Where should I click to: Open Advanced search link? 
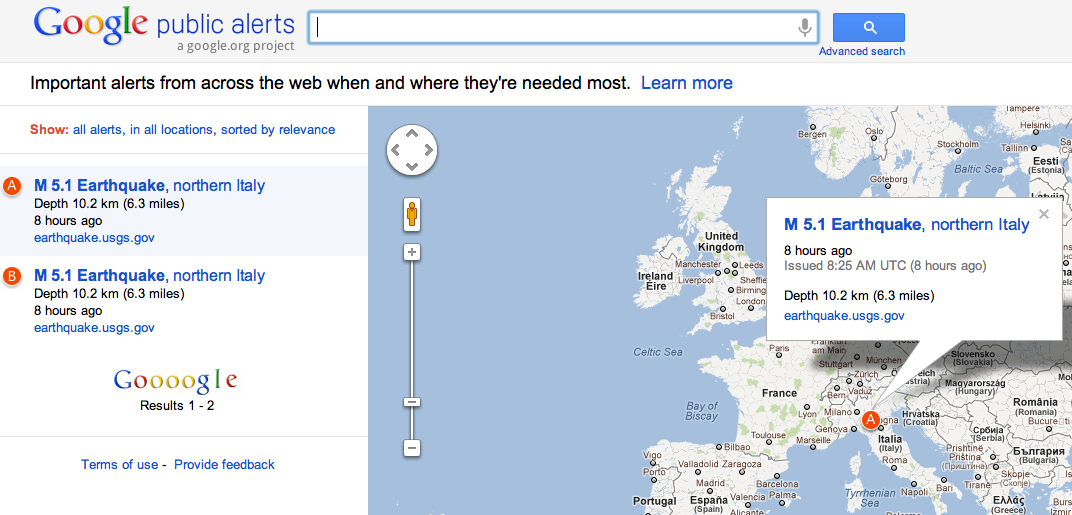[861, 51]
